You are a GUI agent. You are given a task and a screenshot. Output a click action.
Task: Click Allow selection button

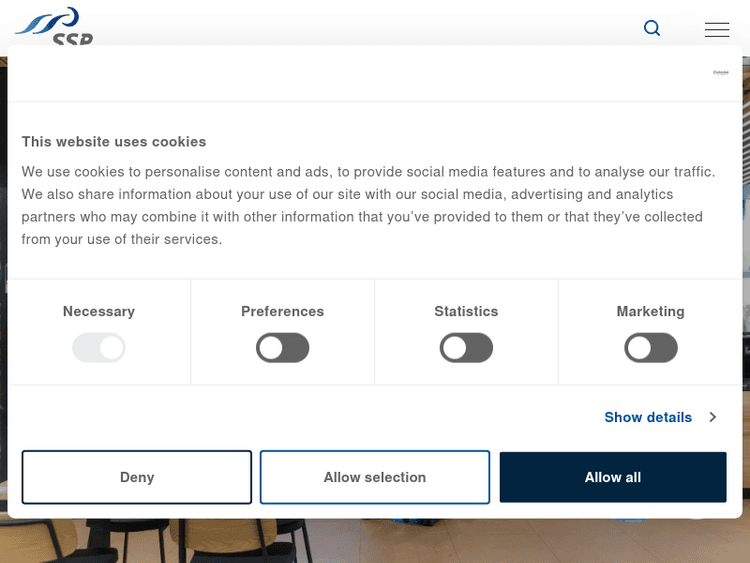click(375, 477)
